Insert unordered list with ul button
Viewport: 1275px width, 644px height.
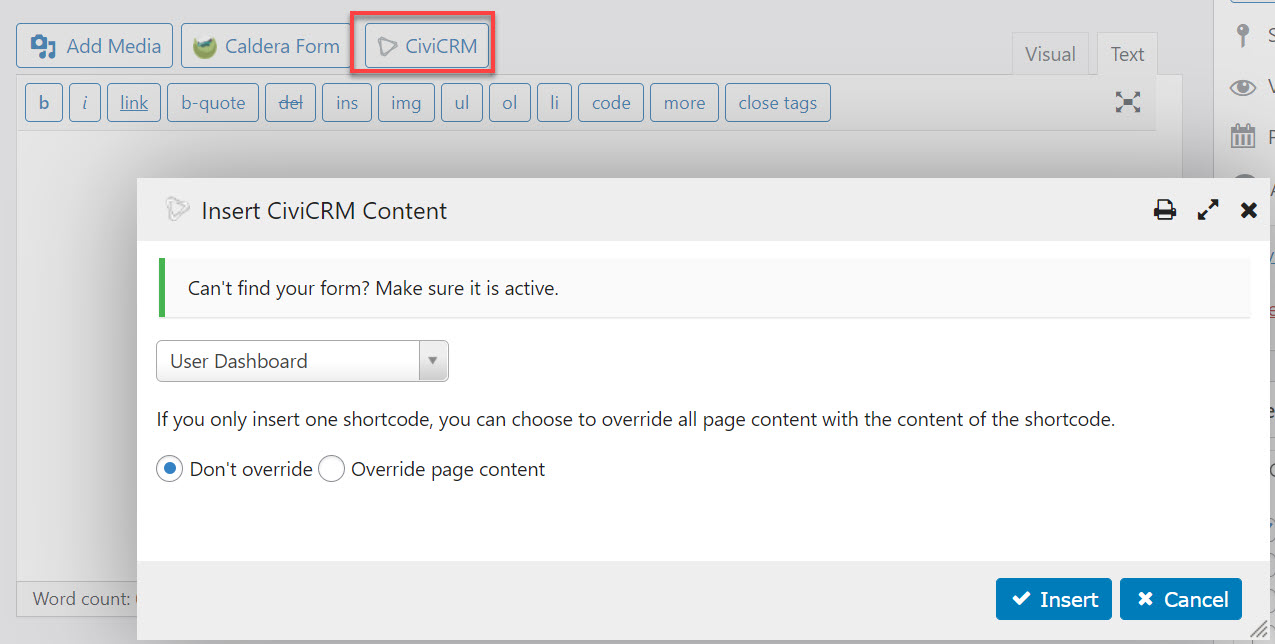click(x=462, y=103)
